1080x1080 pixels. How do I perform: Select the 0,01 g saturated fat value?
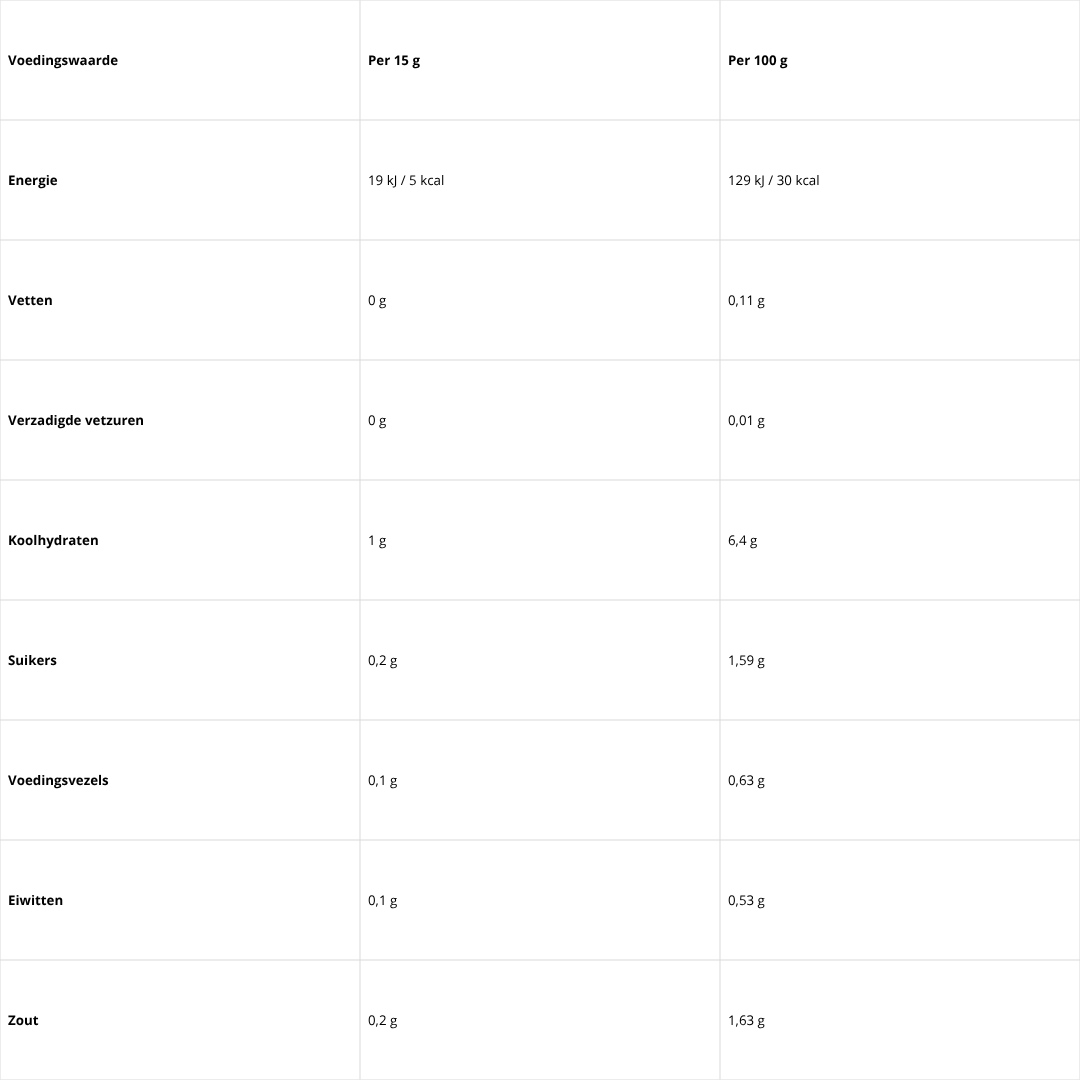[x=746, y=421]
